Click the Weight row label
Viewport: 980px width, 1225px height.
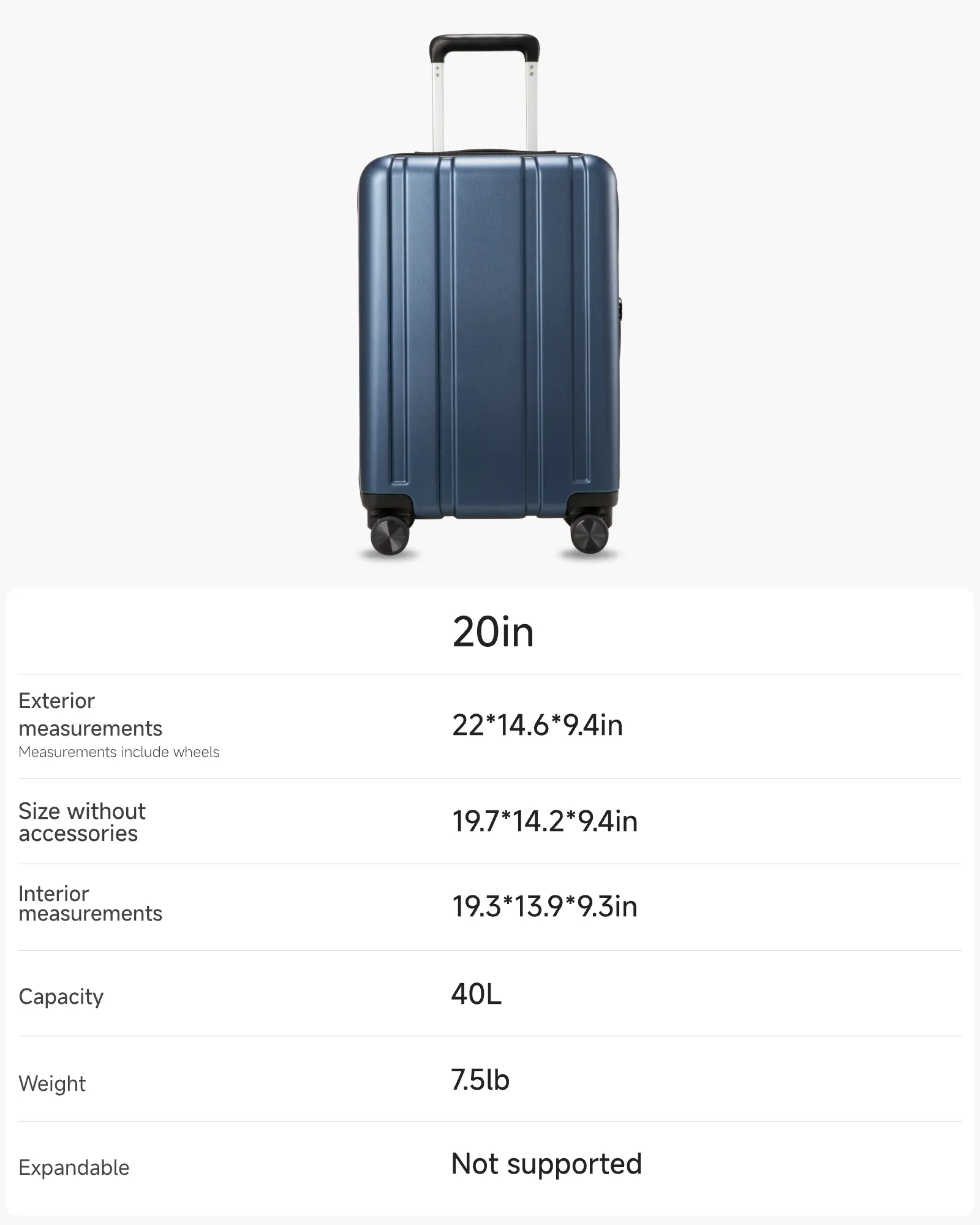(52, 1083)
